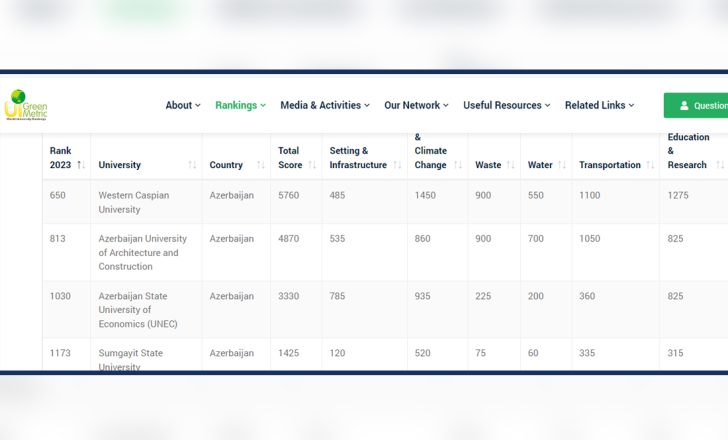Image resolution: width=728 pixels, height=440 pixels.
Task: Click the Country column header text
Action: (x=226, y=165)
